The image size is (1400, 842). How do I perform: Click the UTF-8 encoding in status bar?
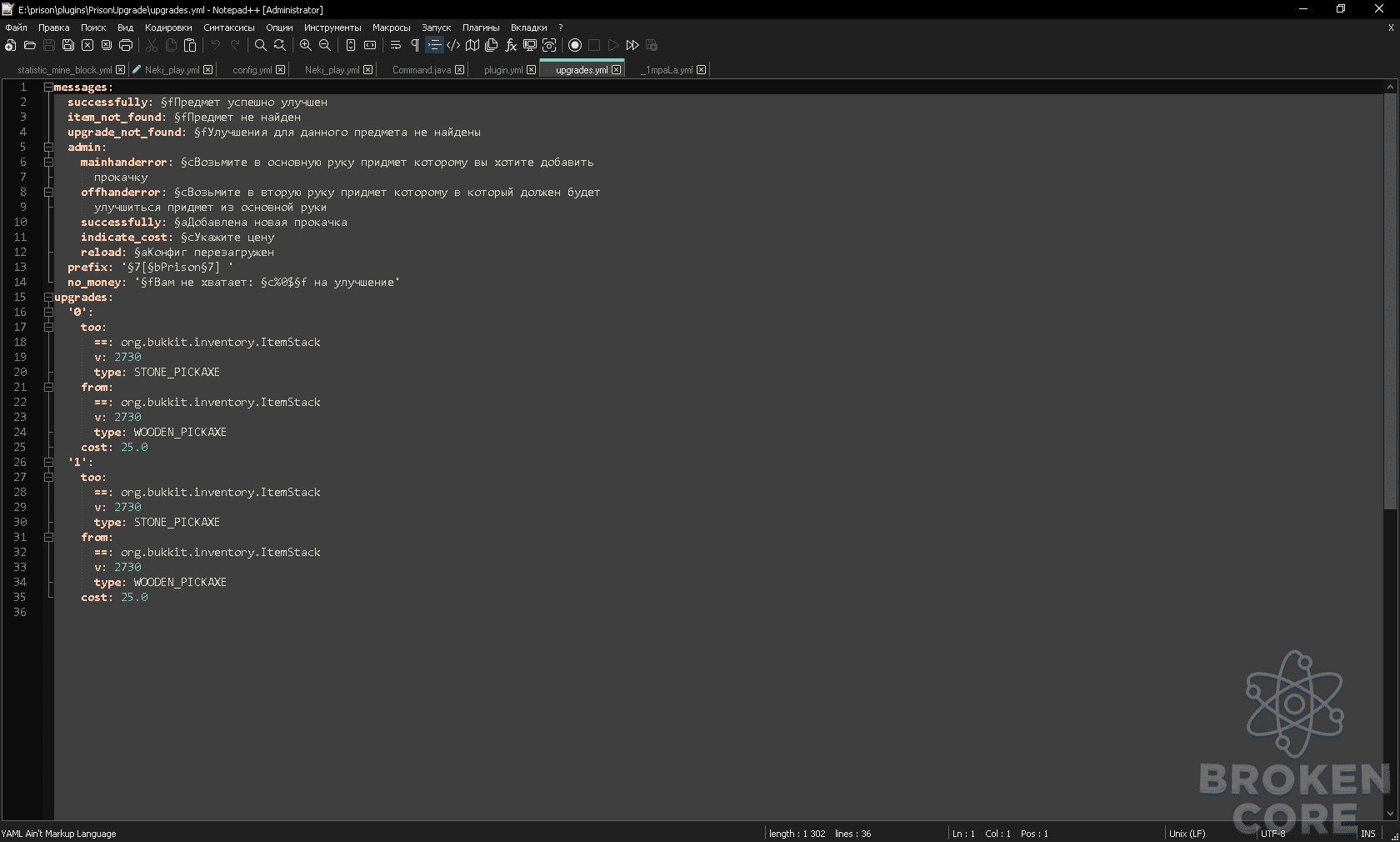(x=1272, y=834)
